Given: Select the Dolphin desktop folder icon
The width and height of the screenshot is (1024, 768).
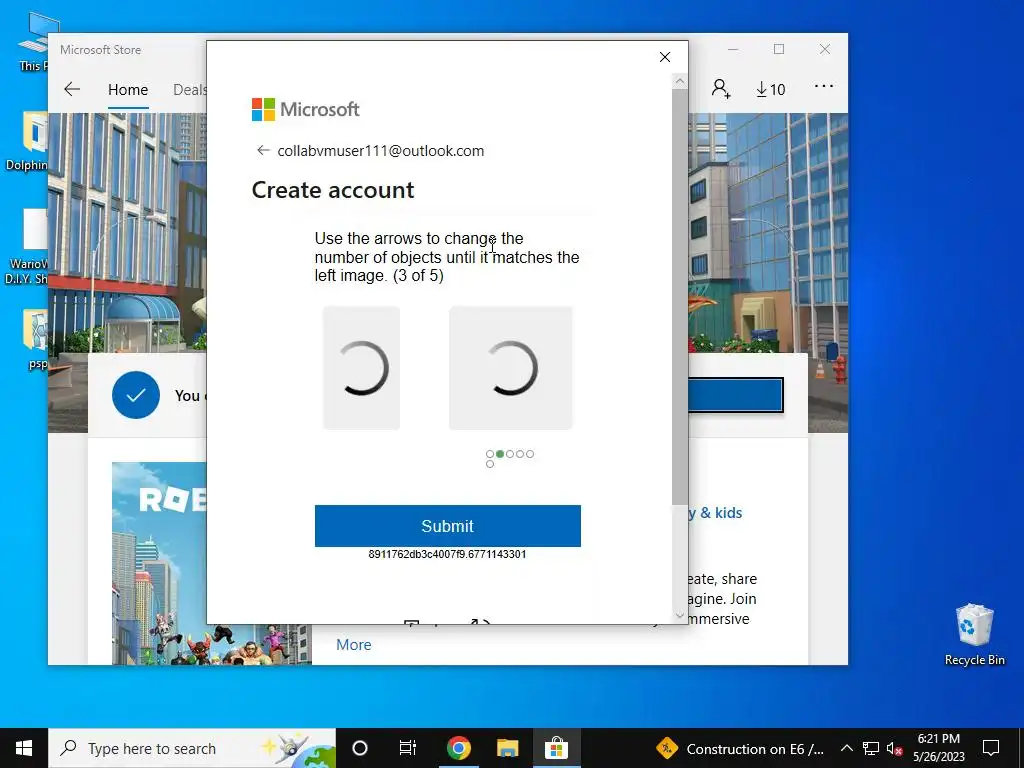Looking at the screenshot, I should 27,141.
